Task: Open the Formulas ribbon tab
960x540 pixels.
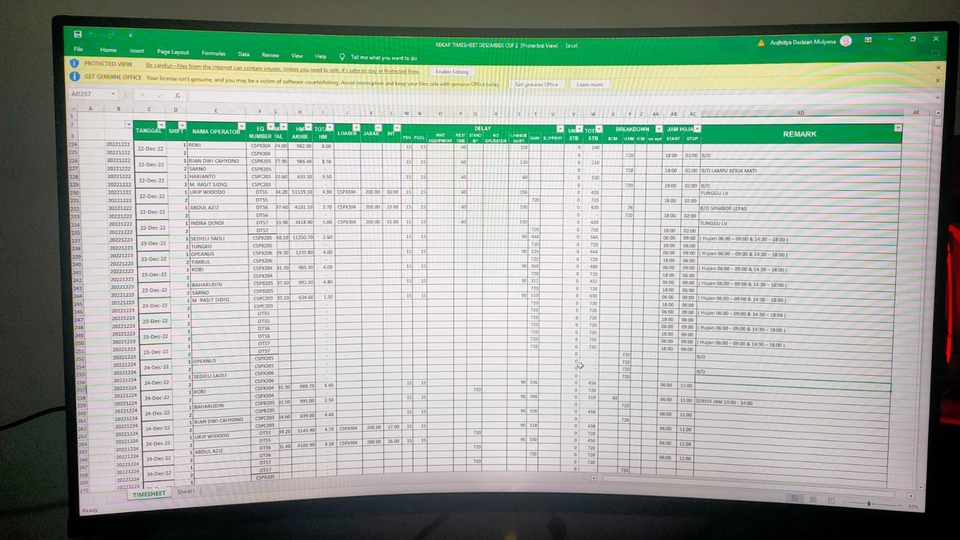Action: tap(213, 53)
